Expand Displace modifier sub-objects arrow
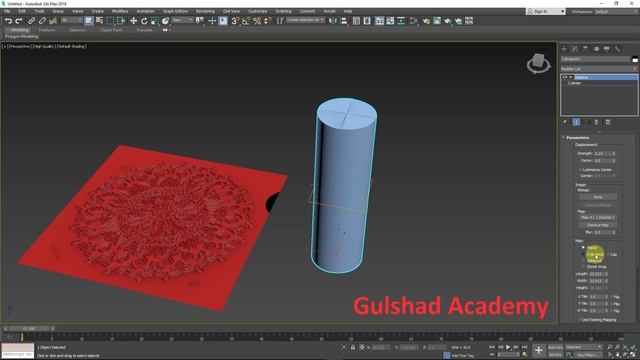This screenshot has height=360, width=640. tap(571, 77)
